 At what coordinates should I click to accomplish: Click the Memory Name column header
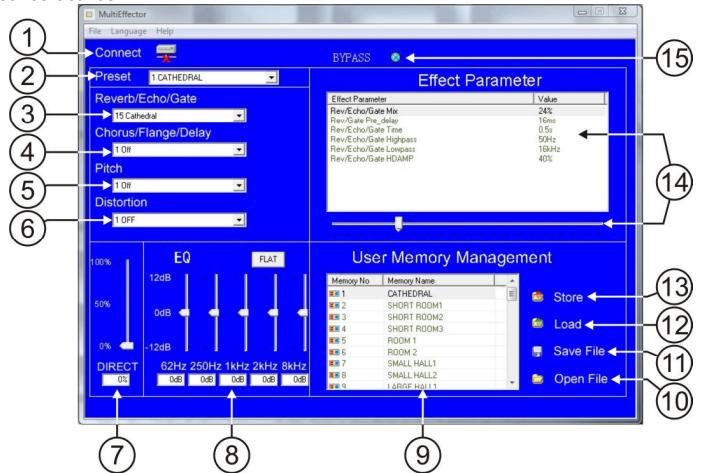pyautogui.click(x=439, y=281)
